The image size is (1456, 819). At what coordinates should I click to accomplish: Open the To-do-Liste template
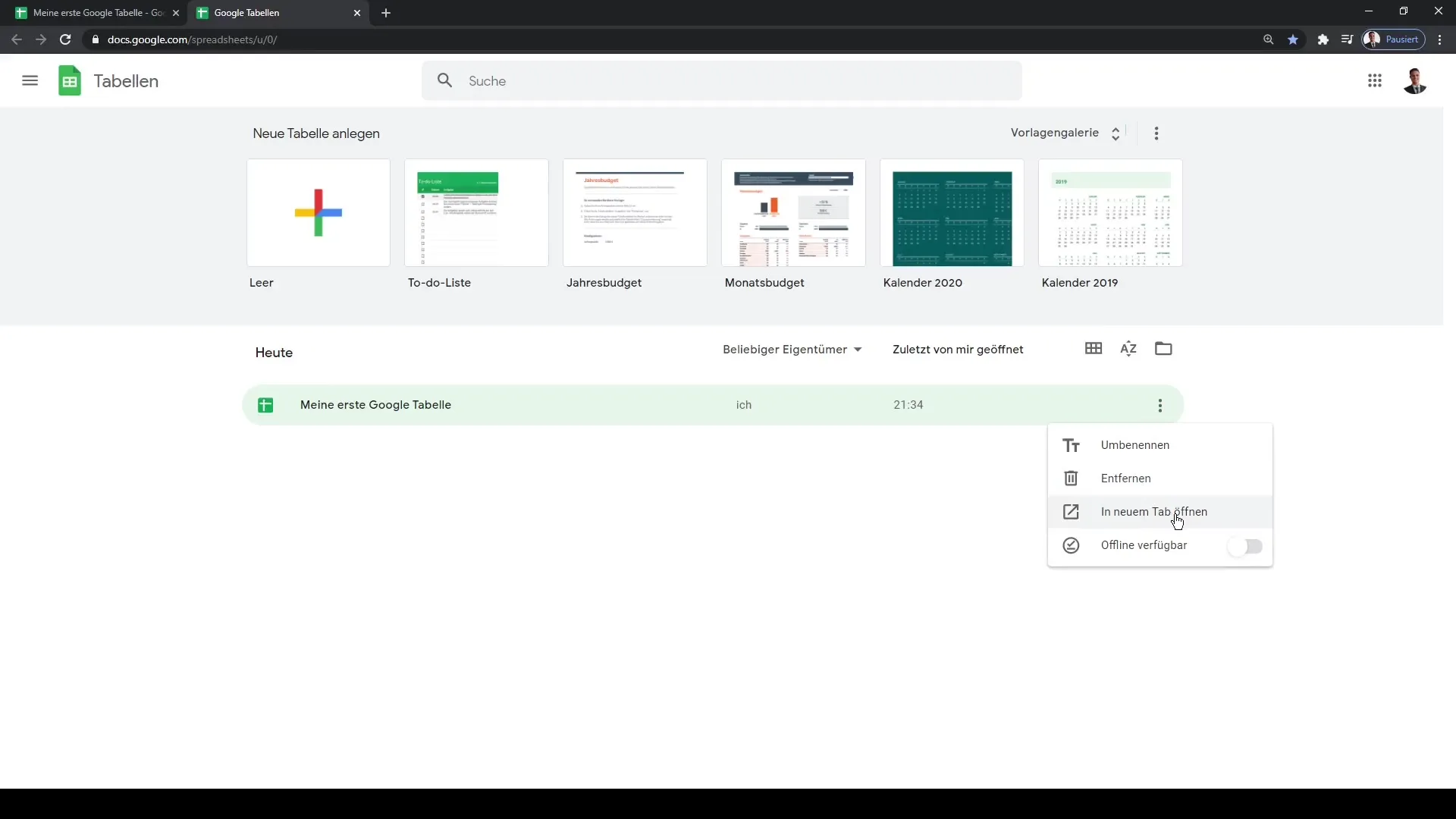[476, 212]
